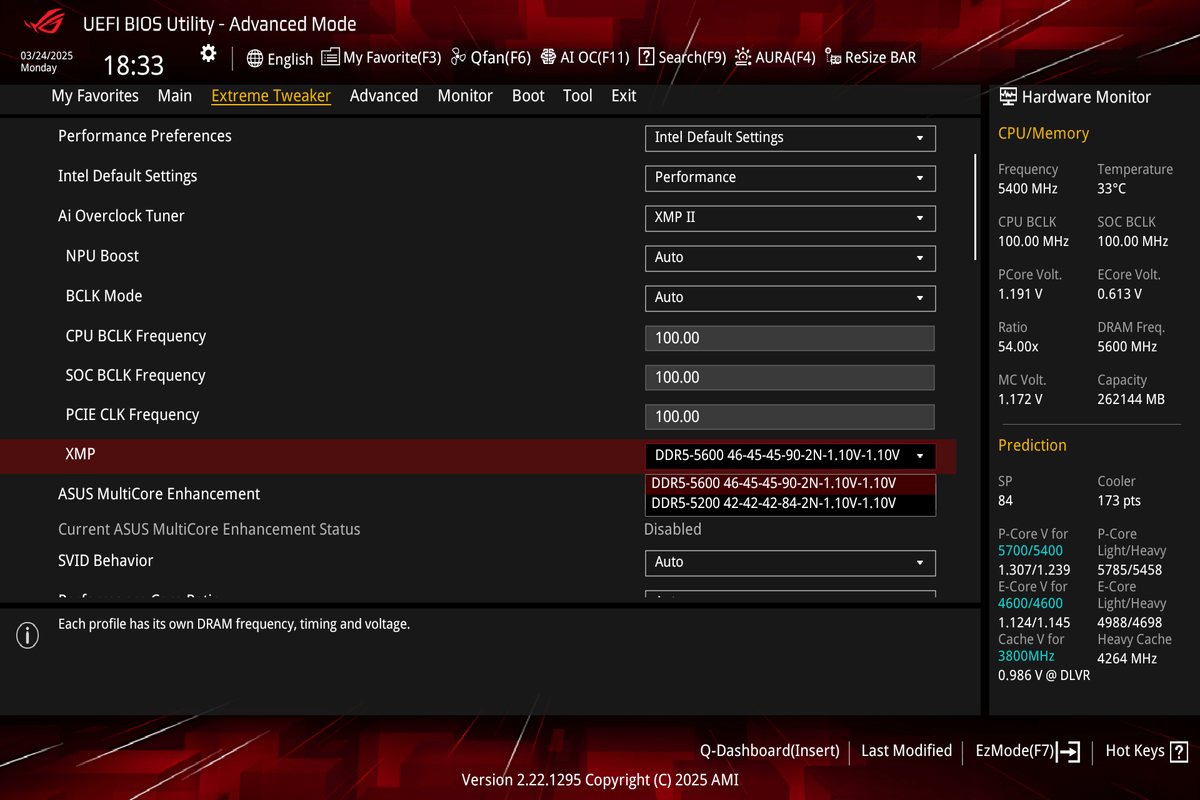Screen dimensions: 1200x800
Task: Edit PCIE CLK Frequency field
Action: pyautogui.click(x=790, y=417)
